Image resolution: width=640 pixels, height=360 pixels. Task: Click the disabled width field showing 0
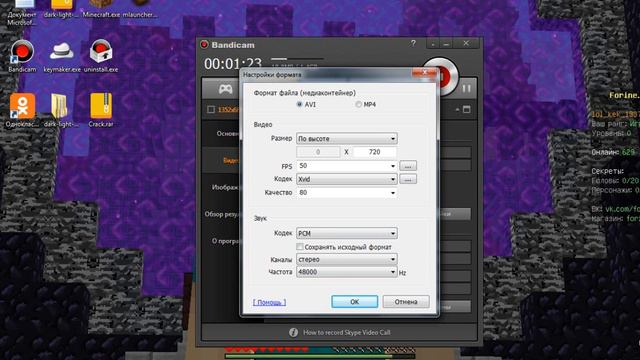point(318,152)
